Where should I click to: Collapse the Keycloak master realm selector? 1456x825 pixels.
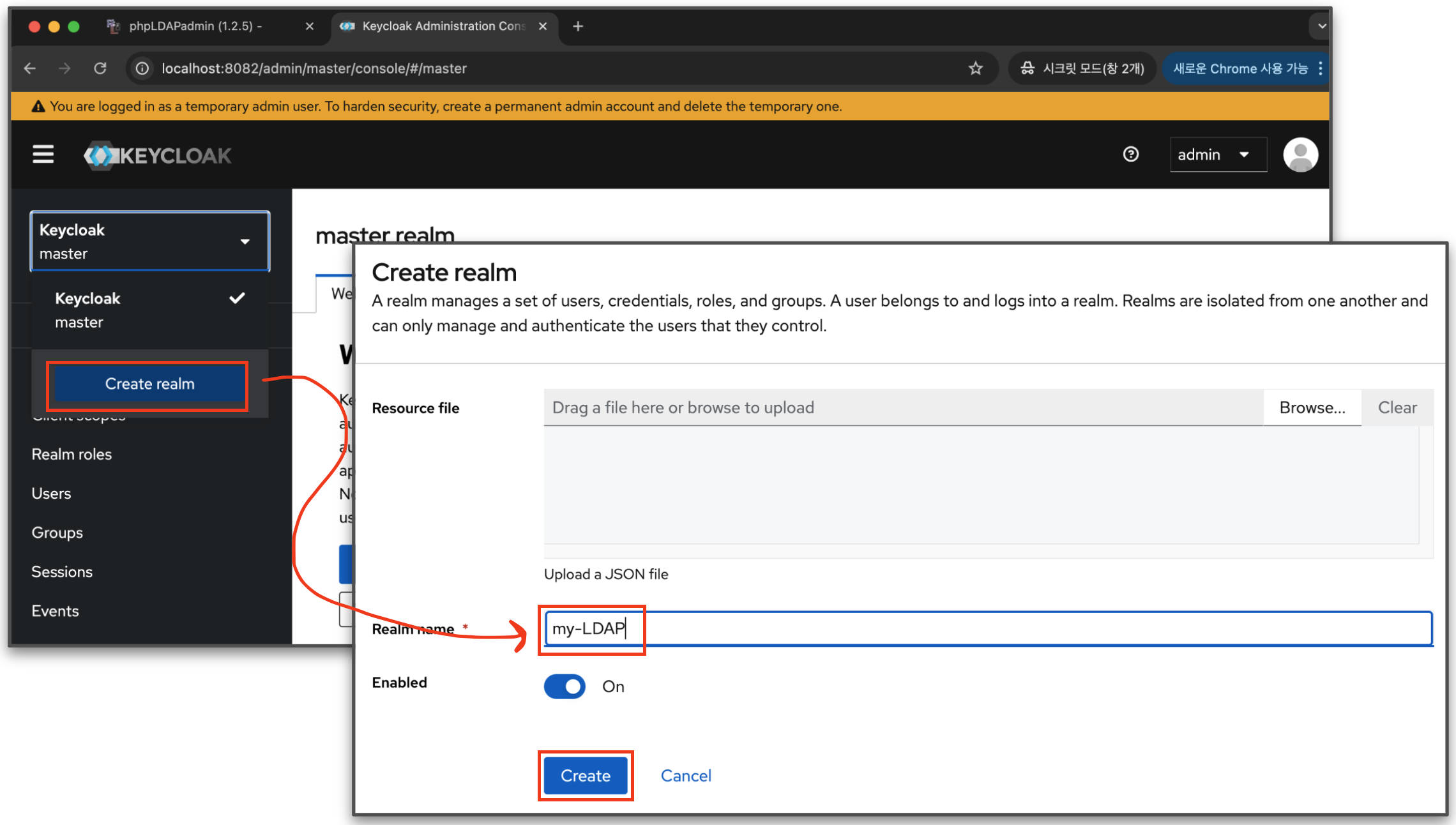click(150, 241)
